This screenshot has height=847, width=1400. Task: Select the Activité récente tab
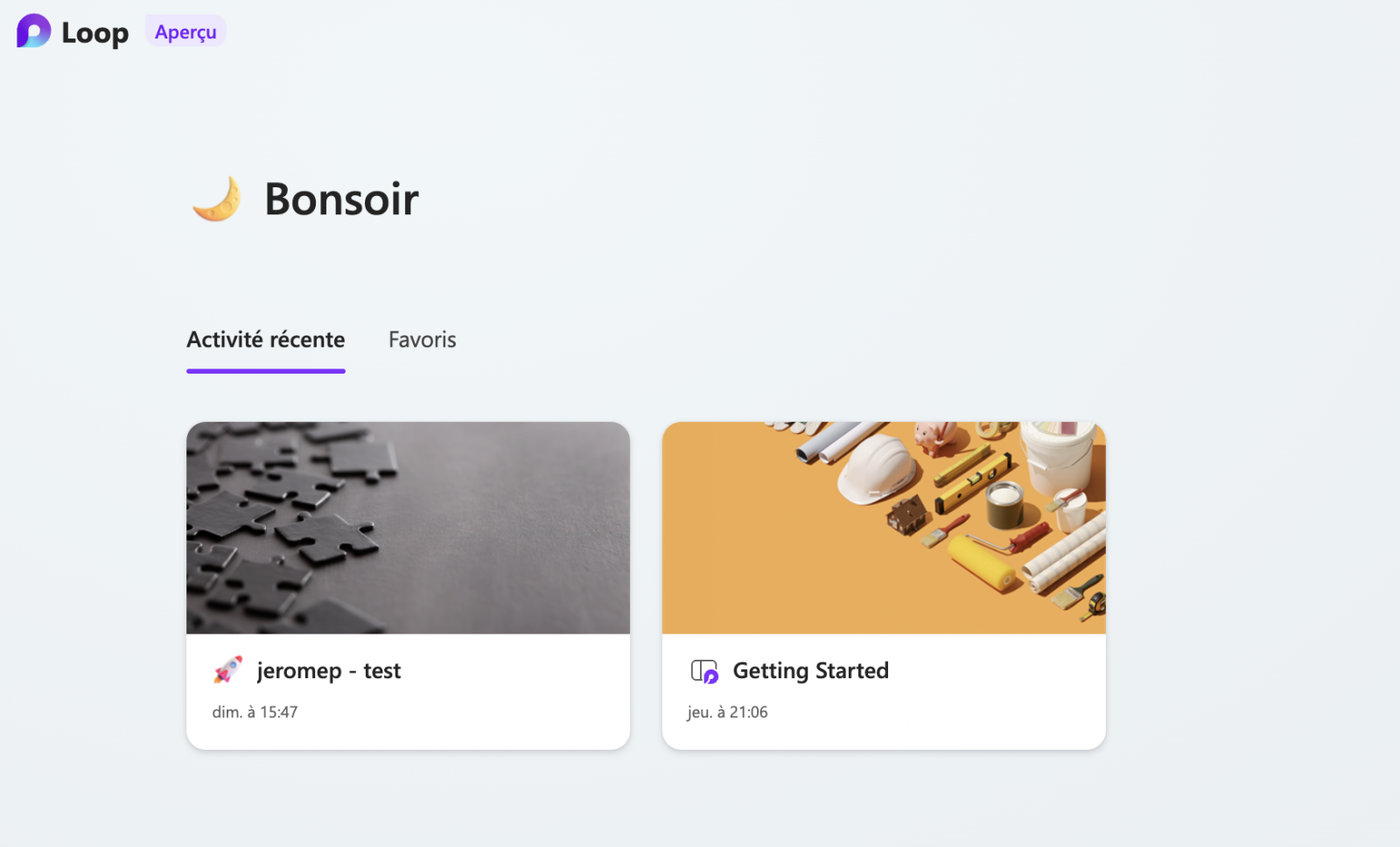(x=266, y=339)
